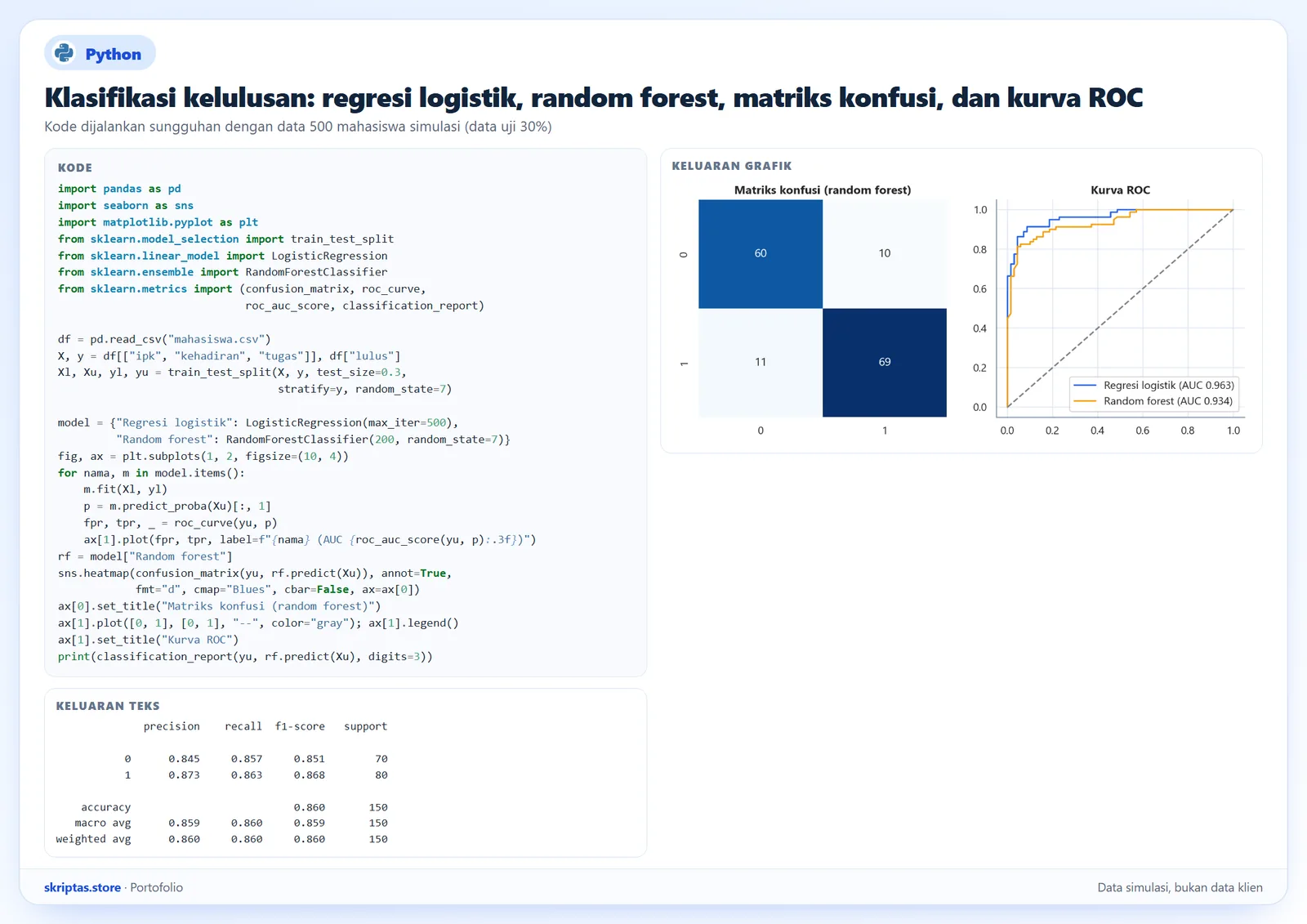Click the 'import pandas as pd' code line

(119, 189)
